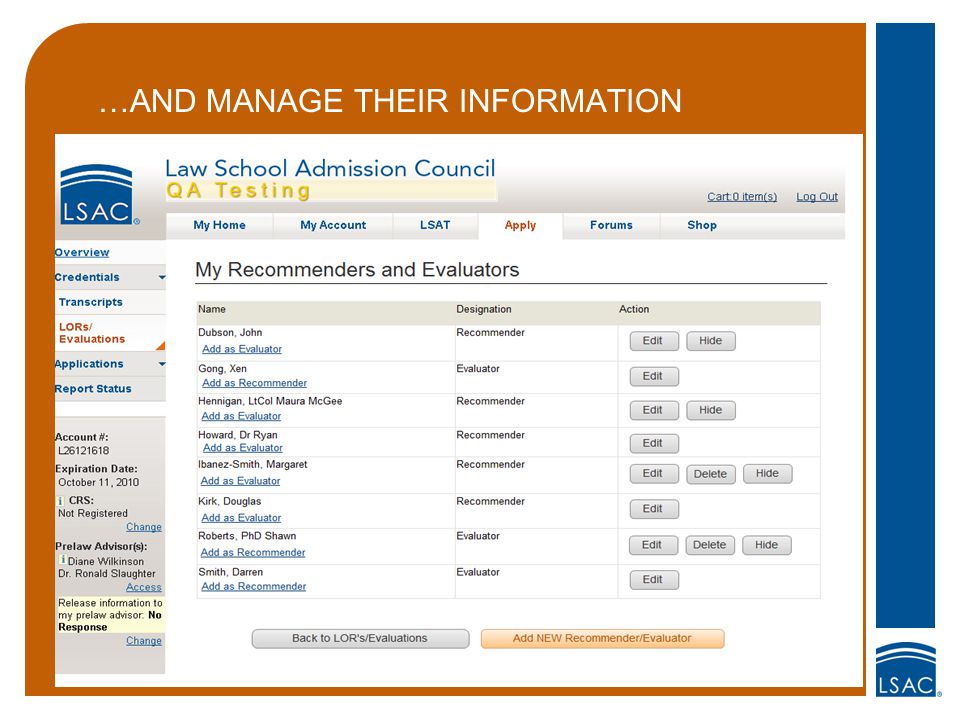Click the CRS info icon
The width and height of the screenshot is (960, 720).
[x=60, y=500]
